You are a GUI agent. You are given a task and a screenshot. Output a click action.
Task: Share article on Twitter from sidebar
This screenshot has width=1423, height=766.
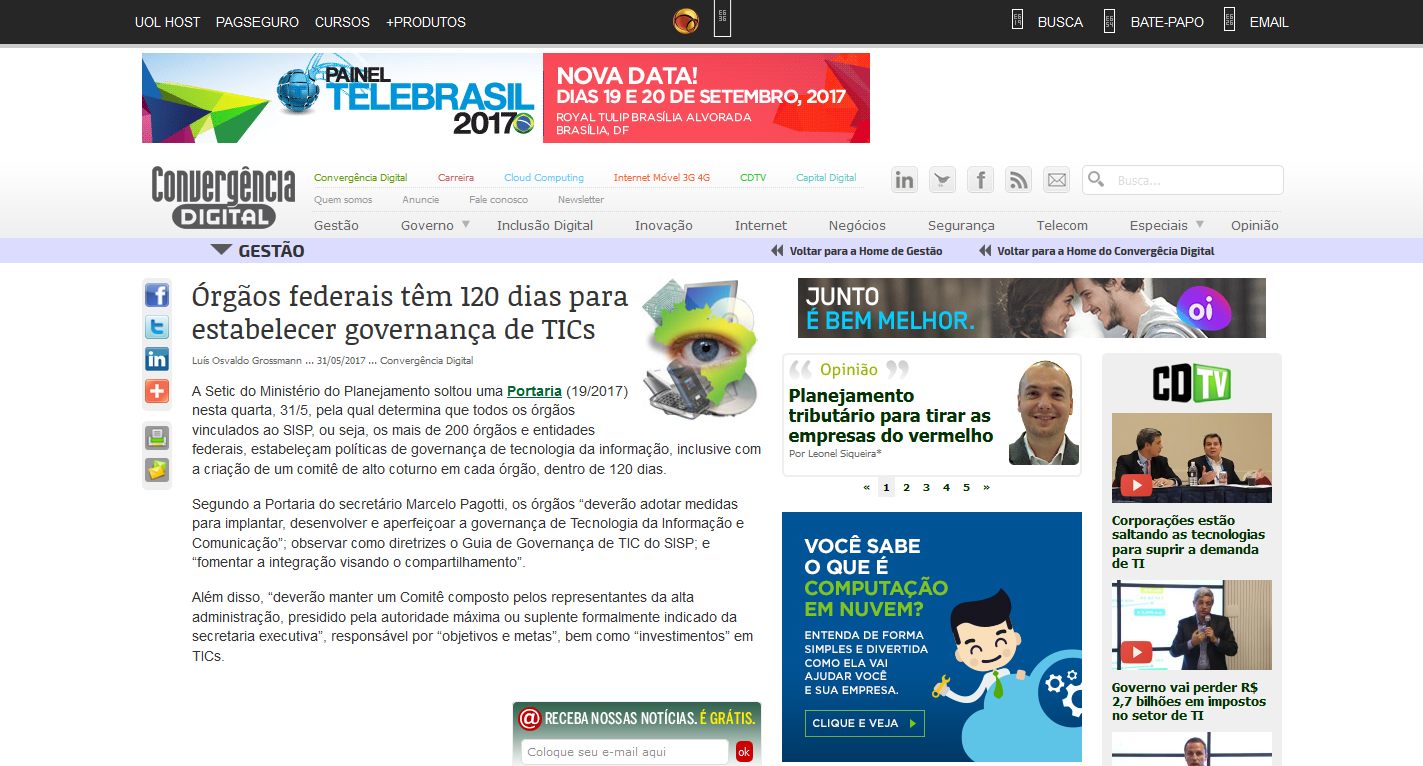157,327
